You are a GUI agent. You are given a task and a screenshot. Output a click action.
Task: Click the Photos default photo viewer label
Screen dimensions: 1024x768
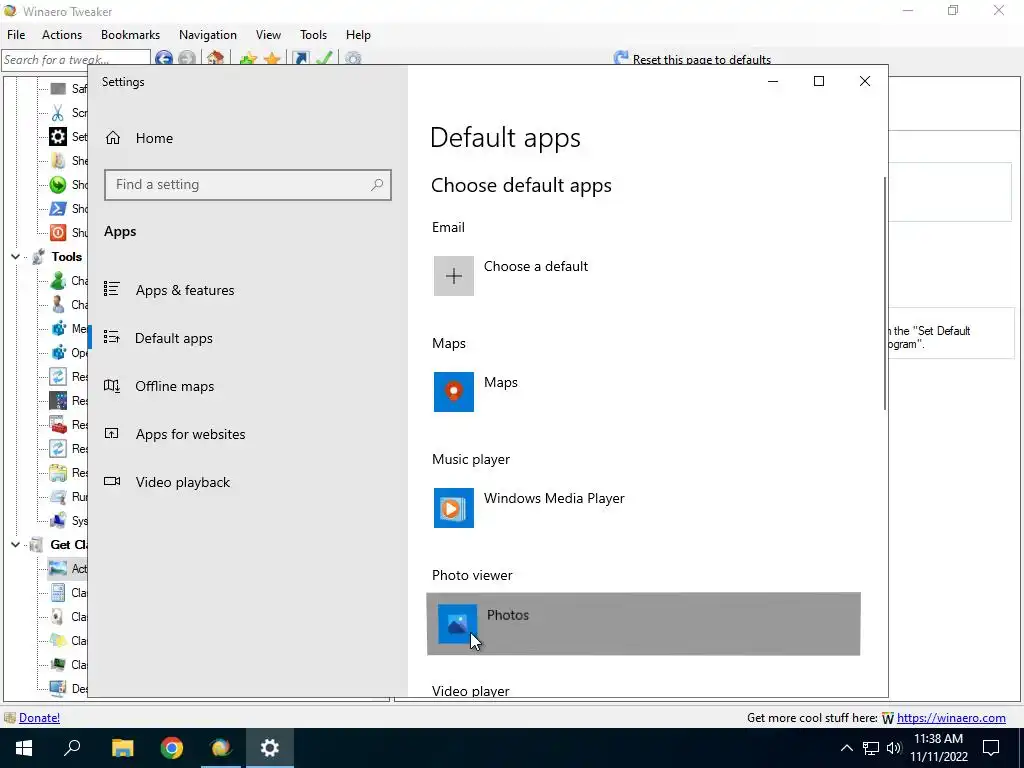tap(507, 615)
